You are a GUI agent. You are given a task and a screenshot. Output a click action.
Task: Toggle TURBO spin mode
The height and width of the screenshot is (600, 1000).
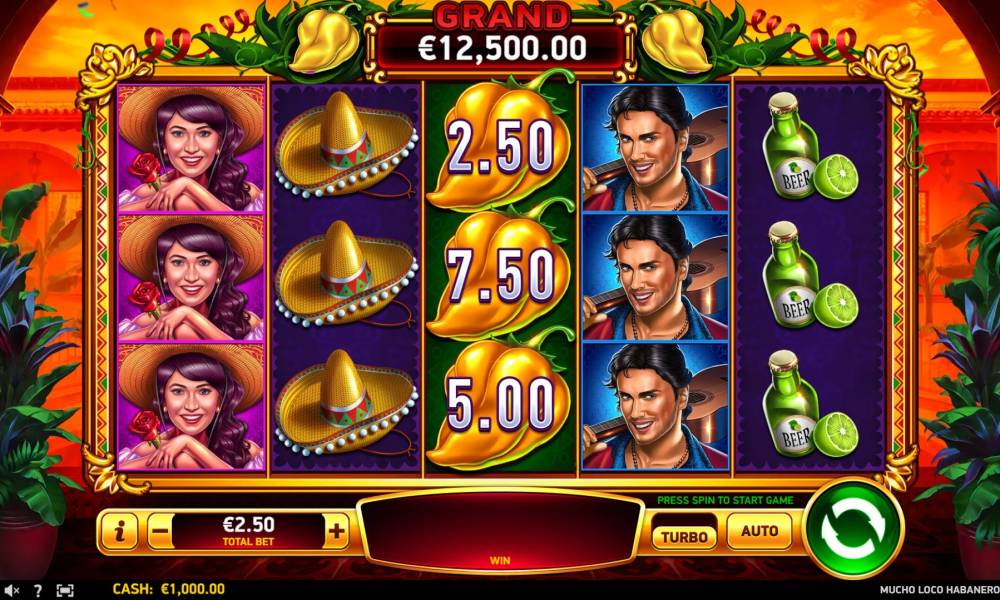(x=684, y=537)
